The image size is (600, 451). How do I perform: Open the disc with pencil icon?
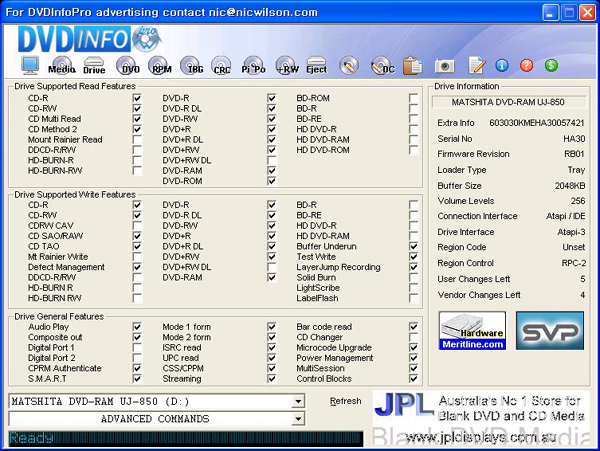coord(349,66)
